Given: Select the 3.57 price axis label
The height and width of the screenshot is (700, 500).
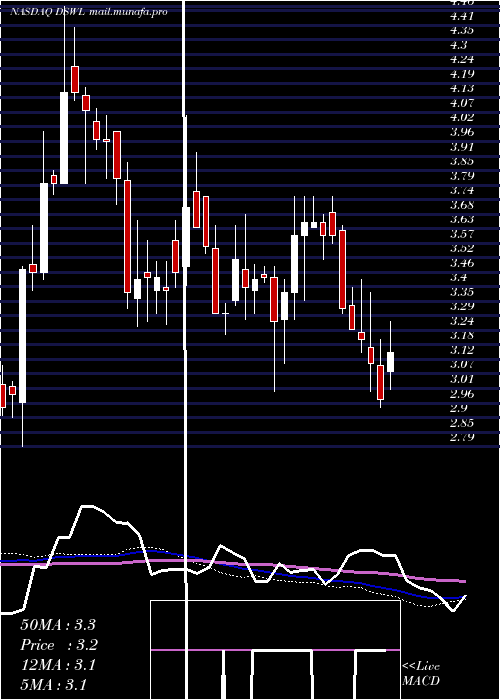Looking at the screenshot, I should point(462,234).
